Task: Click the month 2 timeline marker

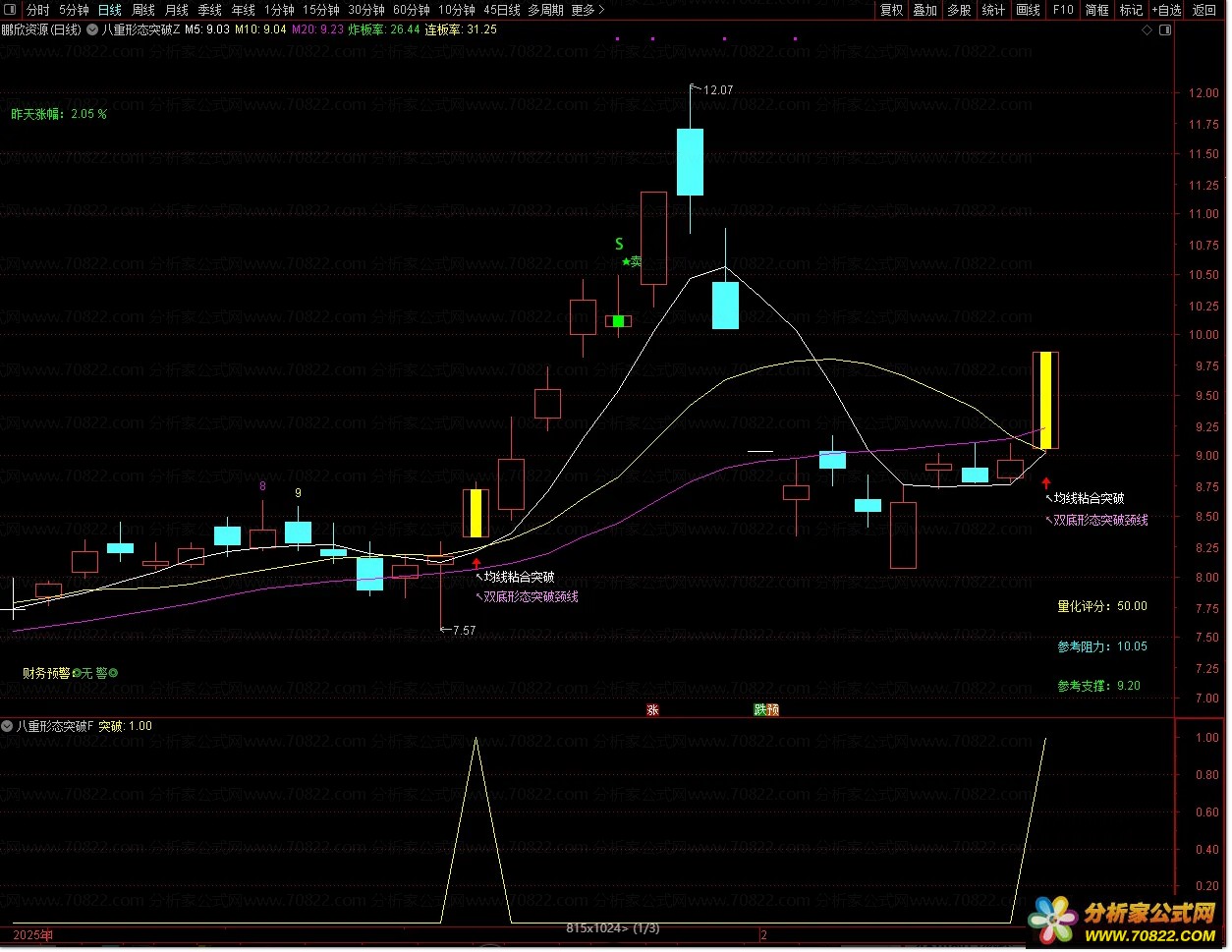Action: tap(763, 935)
